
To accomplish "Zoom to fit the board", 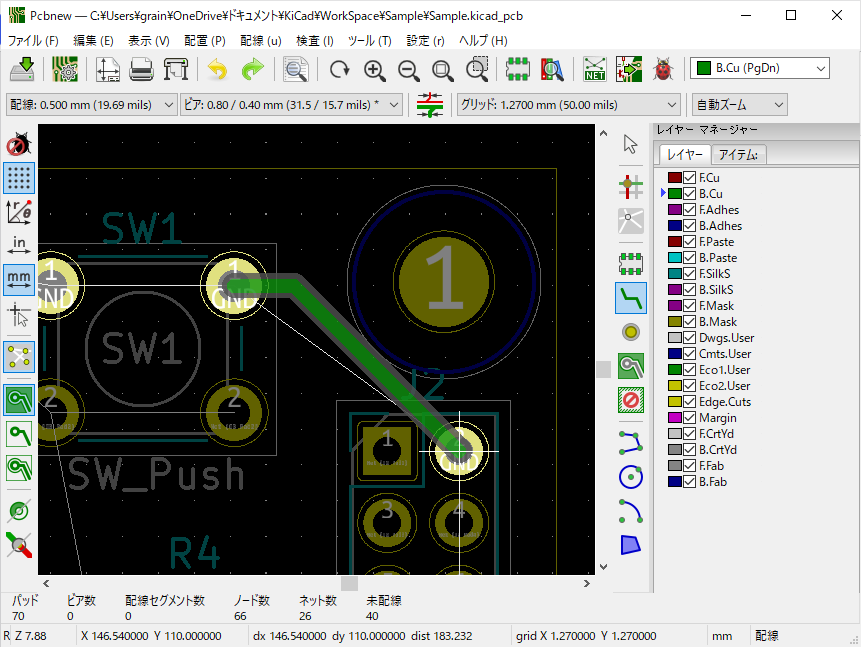I will pos(443,69).
